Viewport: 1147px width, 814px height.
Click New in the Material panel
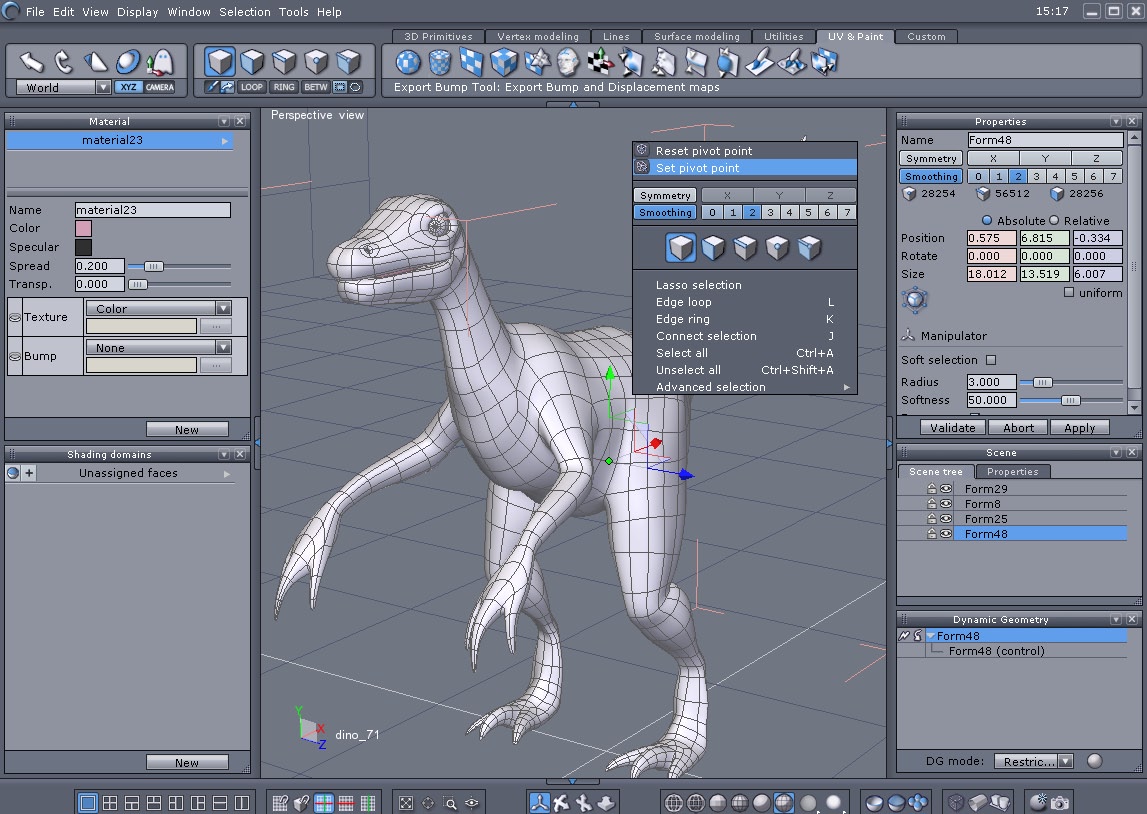pos(187,430)
